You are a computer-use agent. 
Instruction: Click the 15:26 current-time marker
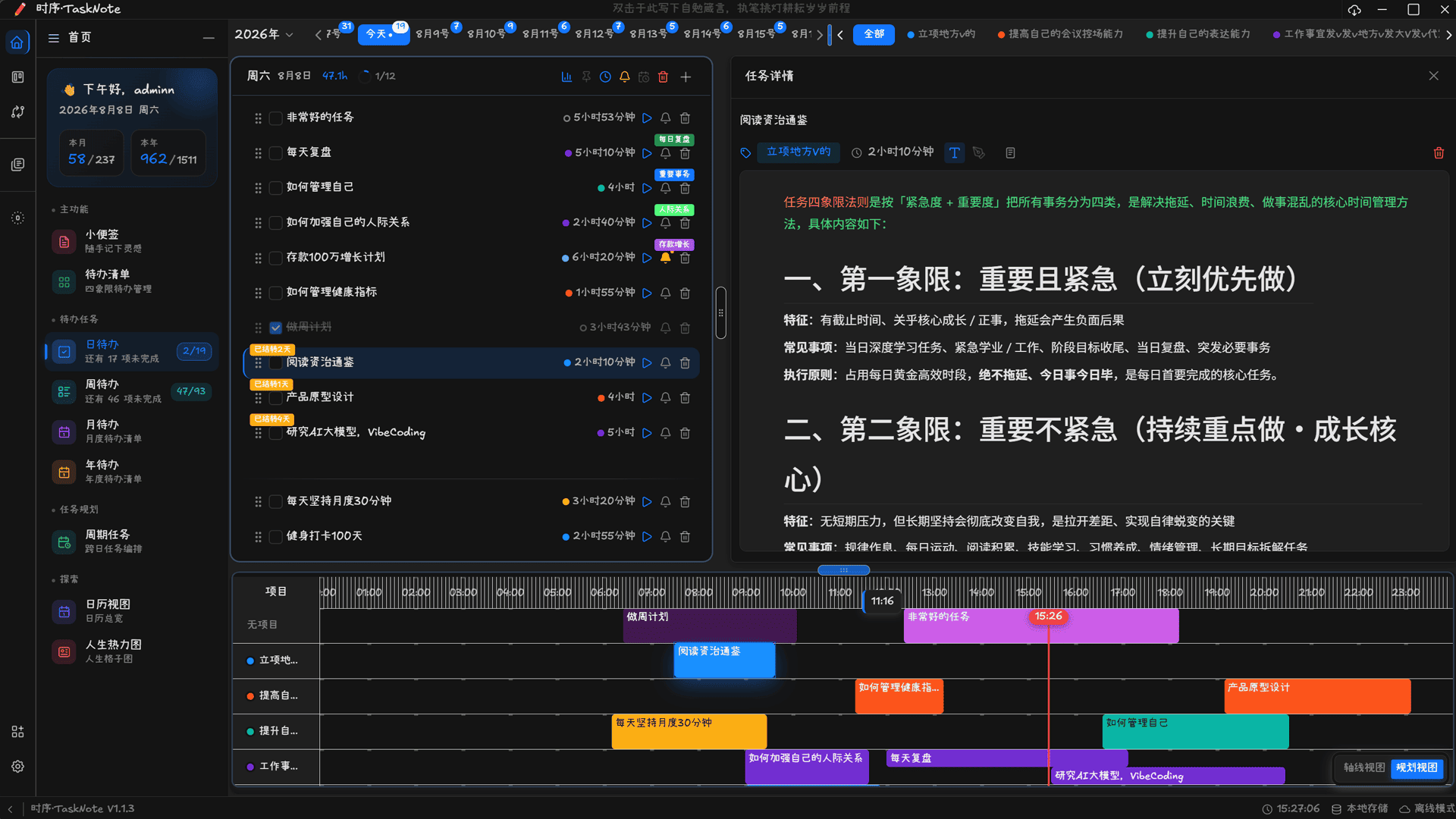coord(1048,617)
